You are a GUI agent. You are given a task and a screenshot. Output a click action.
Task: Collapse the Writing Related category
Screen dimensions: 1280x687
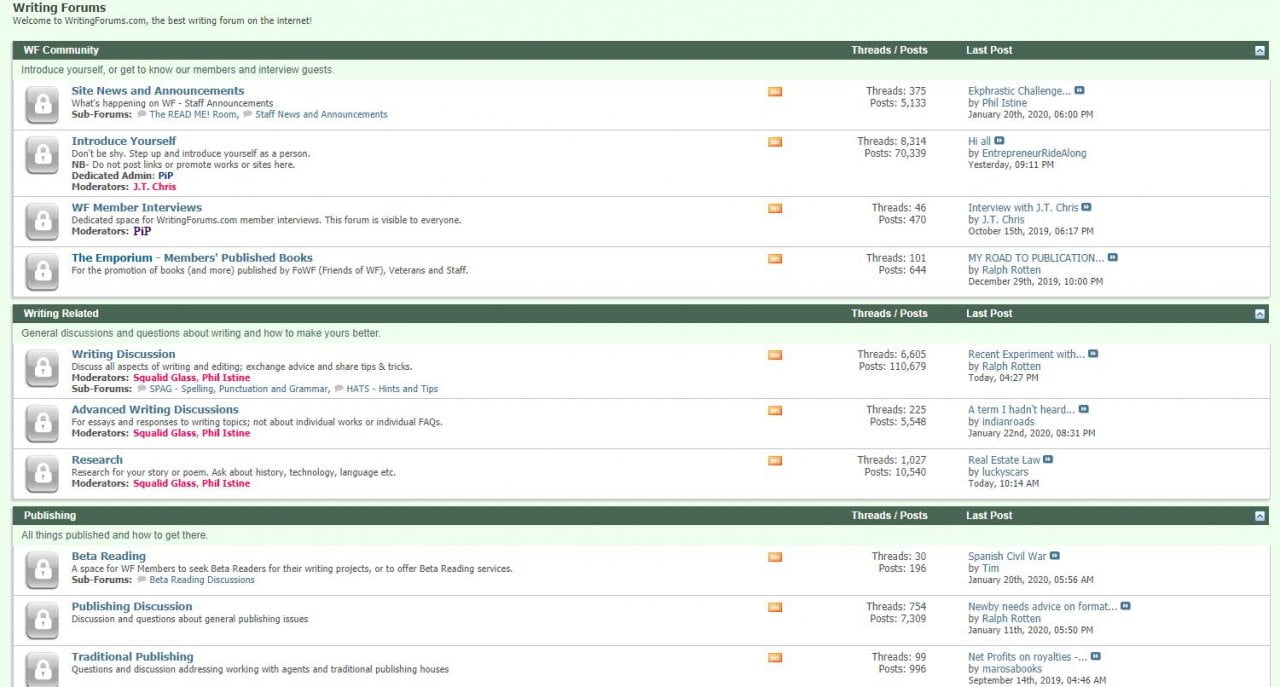click(x=1260, y=314)
